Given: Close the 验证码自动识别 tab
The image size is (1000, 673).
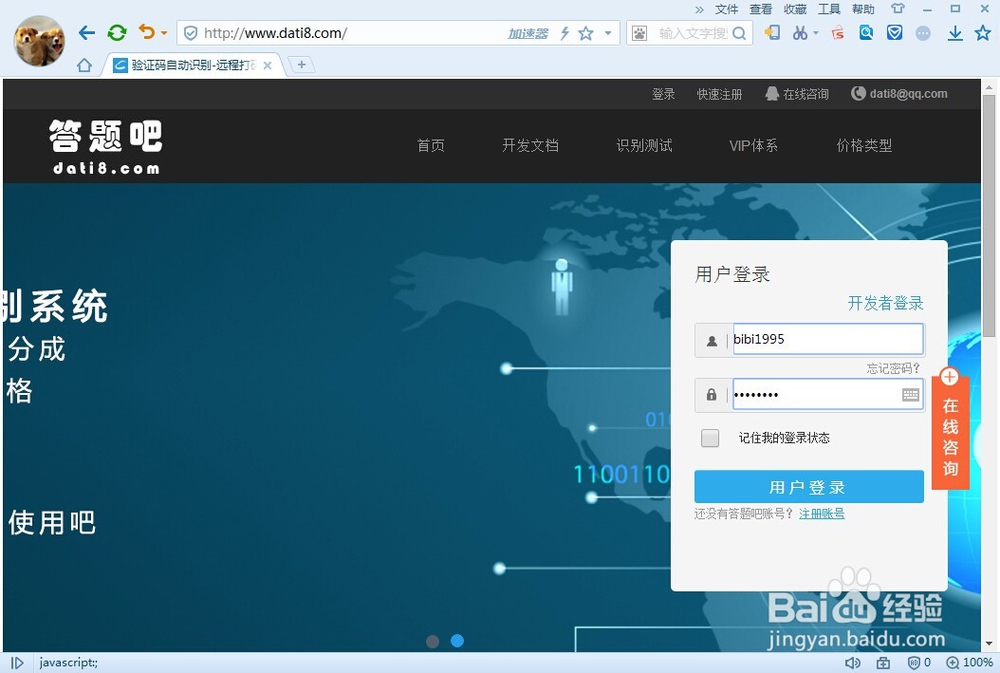Looking at the screenshot, I should pyautogui.click(x=267, y=65).
